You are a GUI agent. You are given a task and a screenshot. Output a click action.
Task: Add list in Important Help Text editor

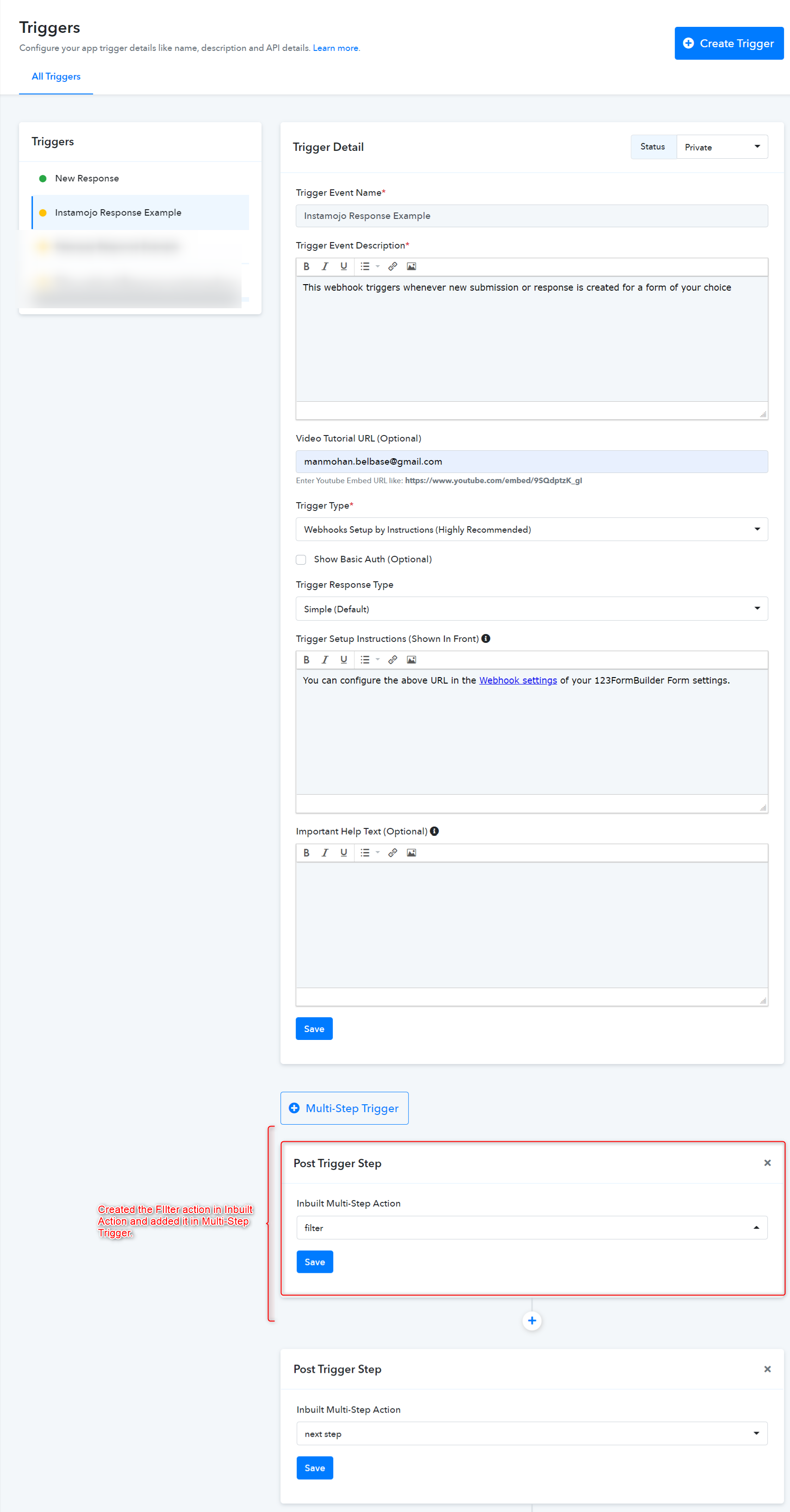click(365, 853)
